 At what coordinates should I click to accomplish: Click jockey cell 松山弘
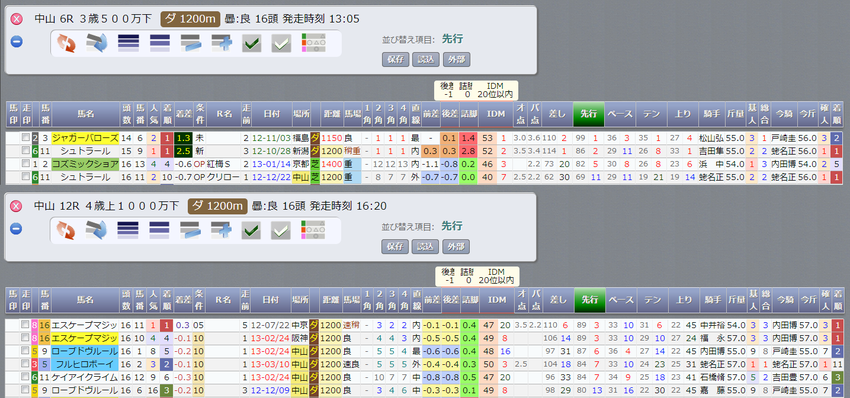(x=712, y=138)
